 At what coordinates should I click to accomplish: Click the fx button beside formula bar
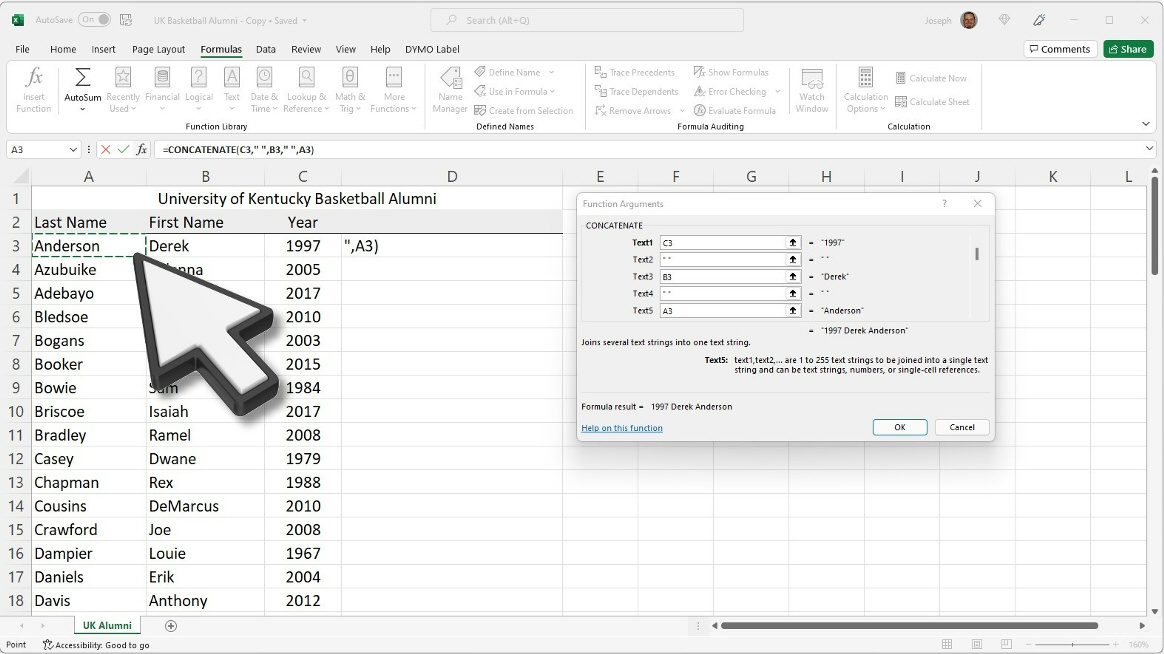pos(141,149)
